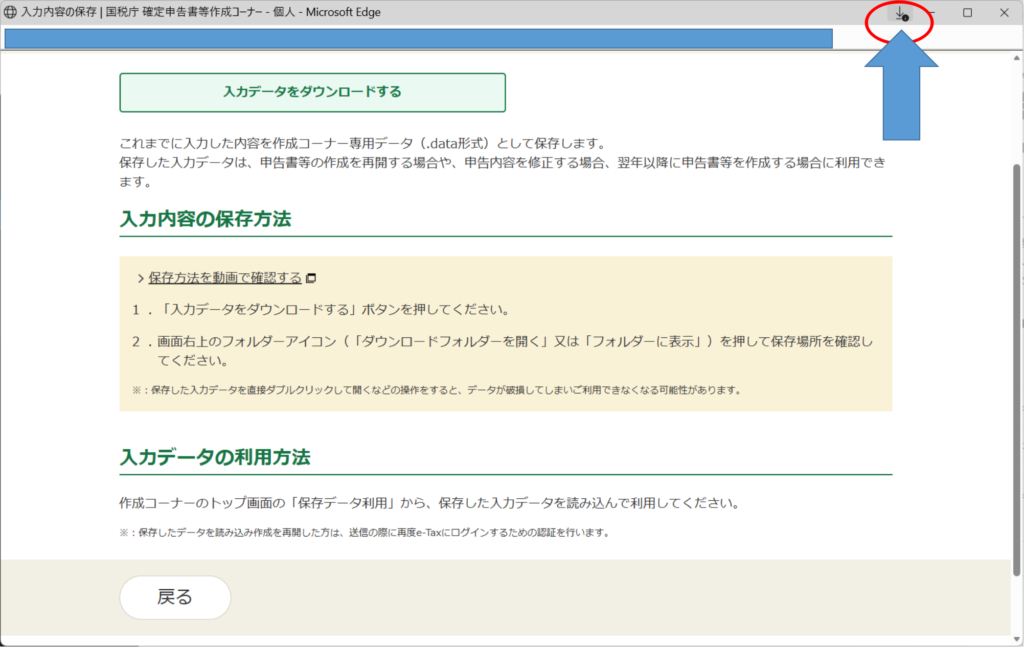Click the scroll-up arrow on the scrollbar
Screen dimensions: 1024x647
[x=1017, y=59]
